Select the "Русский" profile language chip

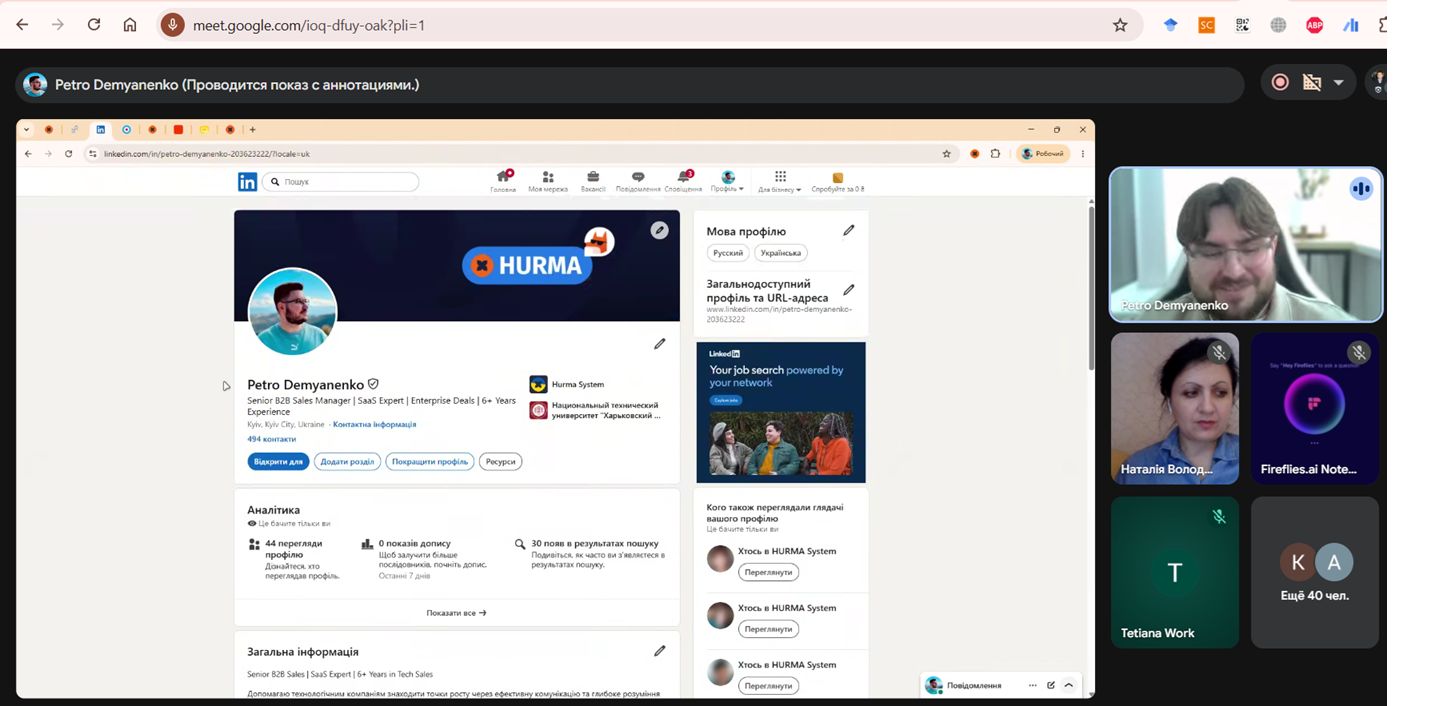click(x=728, y=253)
